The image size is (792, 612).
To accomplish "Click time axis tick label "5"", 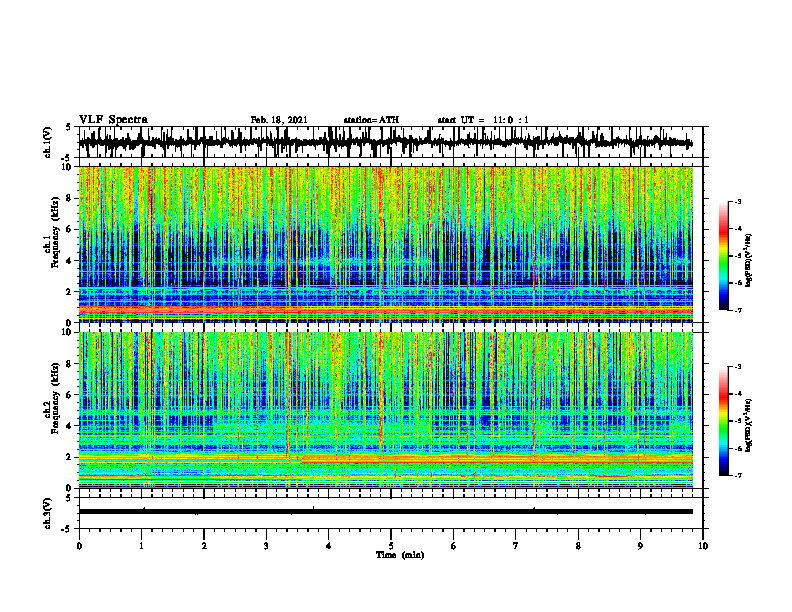I will (x=391, y=546).
